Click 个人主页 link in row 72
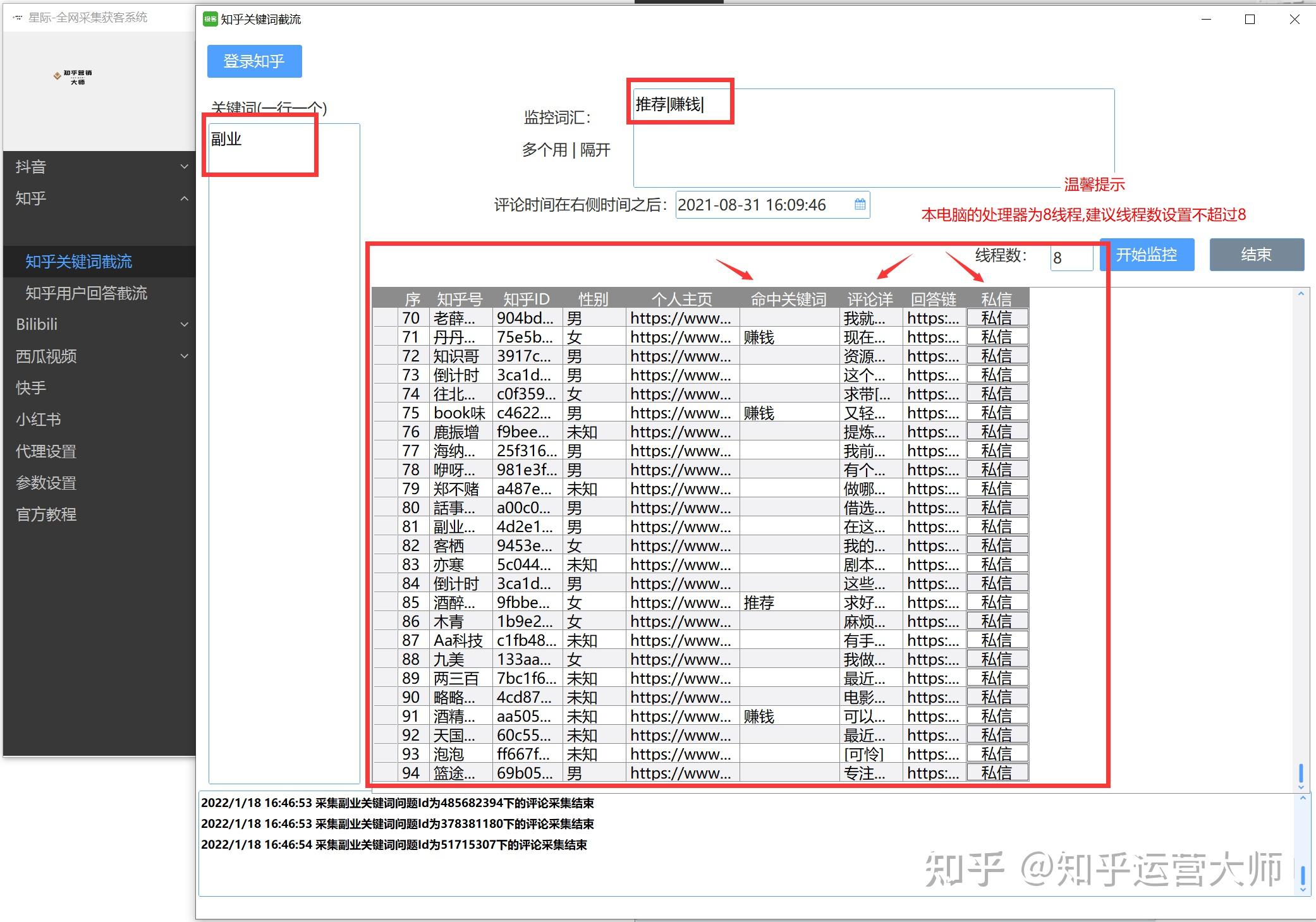Viewport: 1316px width, 922px height. coord(681,356)
